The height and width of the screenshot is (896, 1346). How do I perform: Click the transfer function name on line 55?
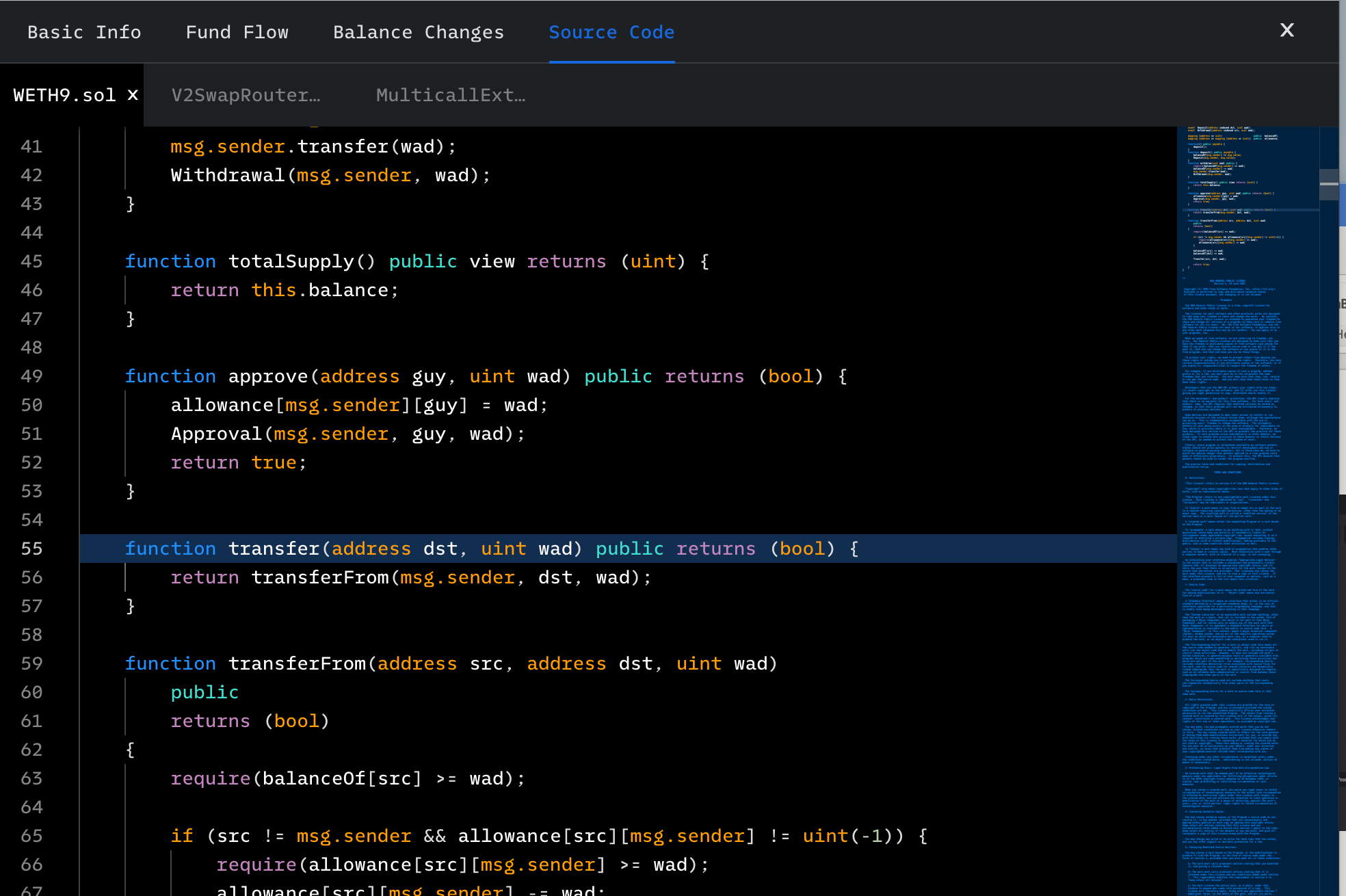[274, 549]
